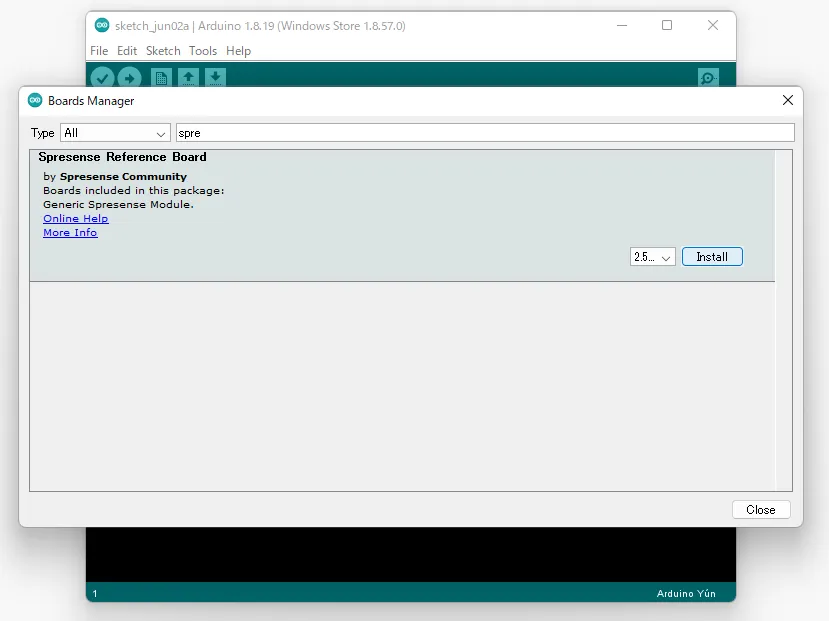
Task: Click the search field containing 'spre'
Action: 485,133
